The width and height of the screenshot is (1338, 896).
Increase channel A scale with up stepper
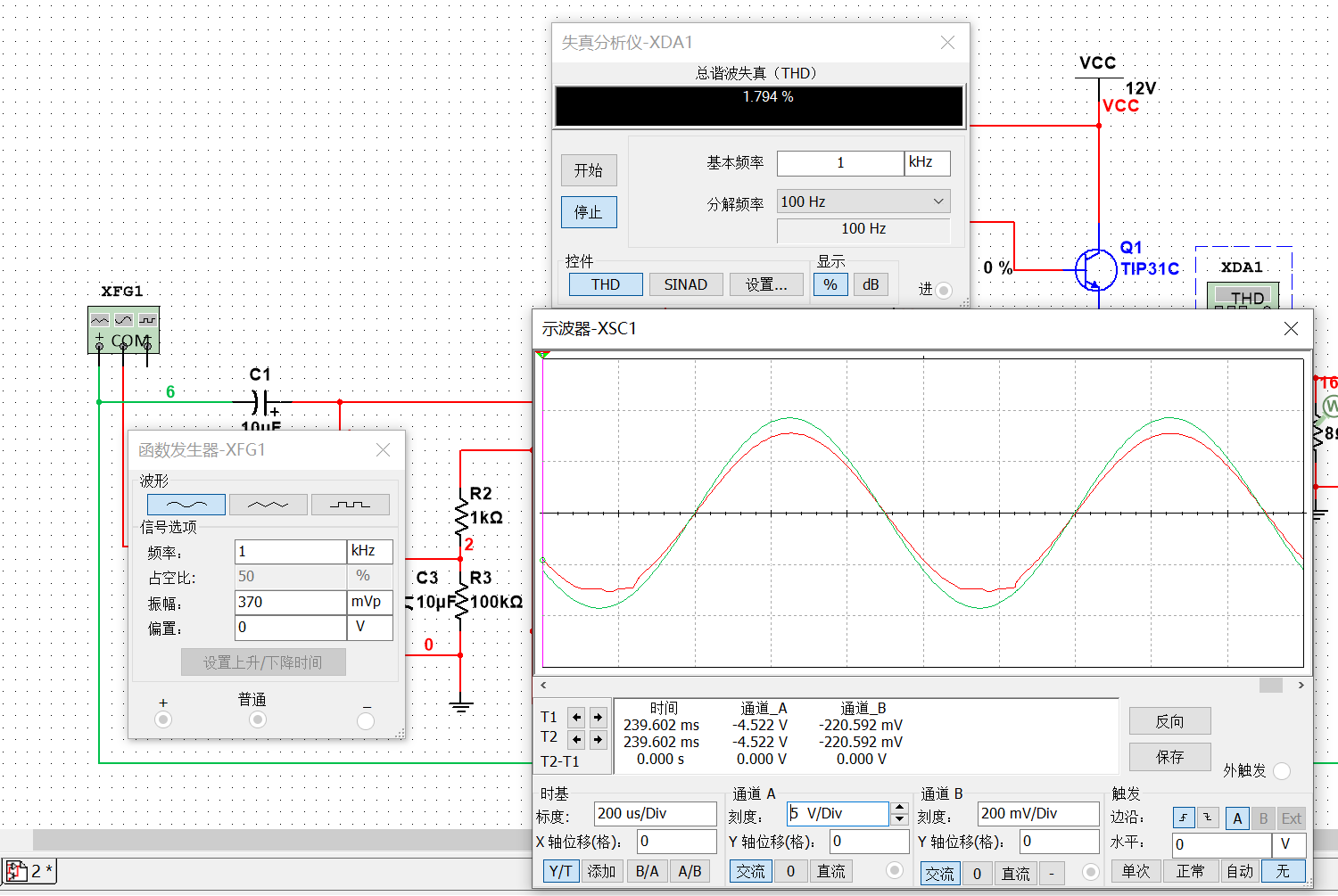899,808
